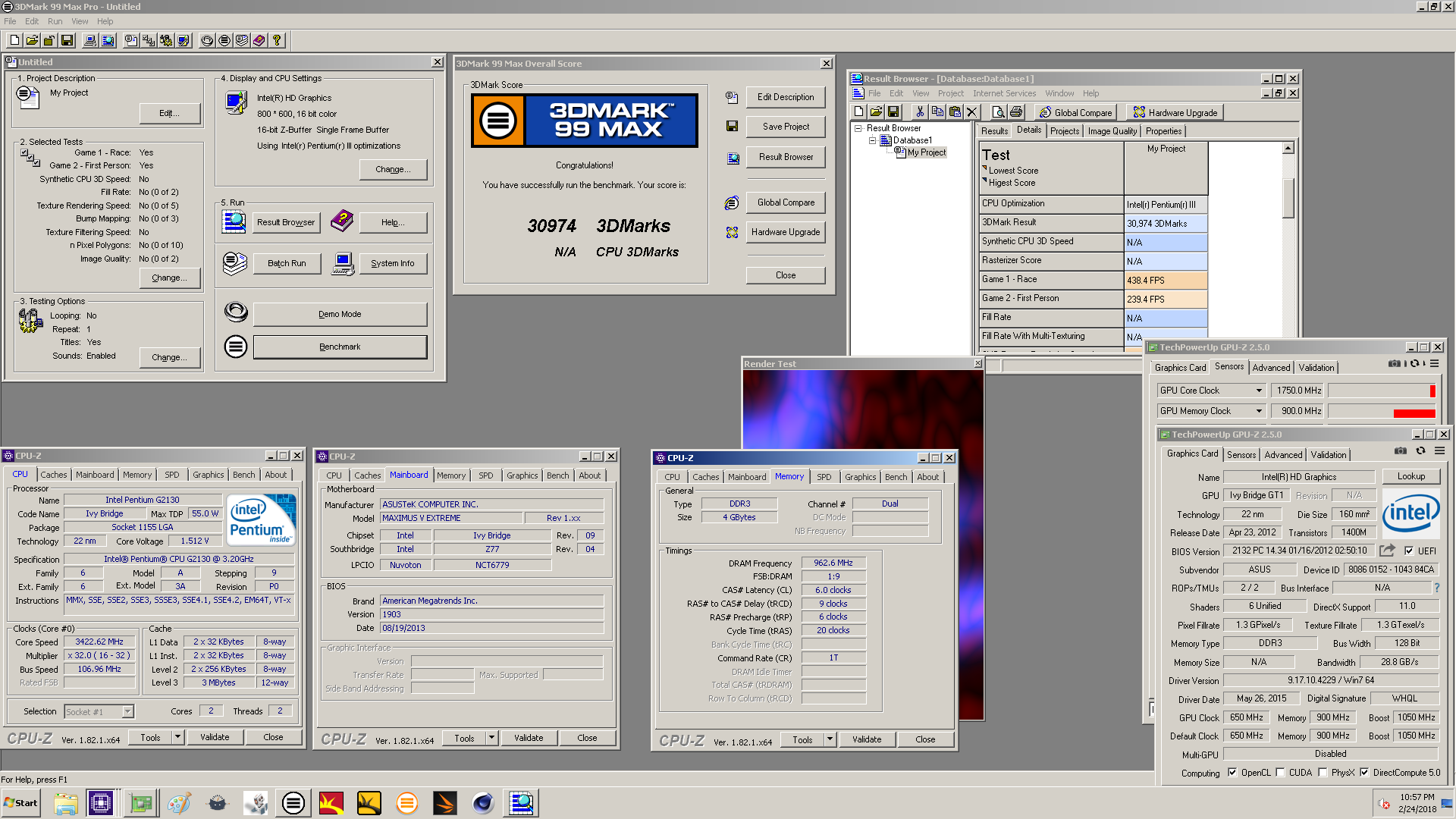Open Socket #1 selection dropdown in CPU-Z

(127, 711)
